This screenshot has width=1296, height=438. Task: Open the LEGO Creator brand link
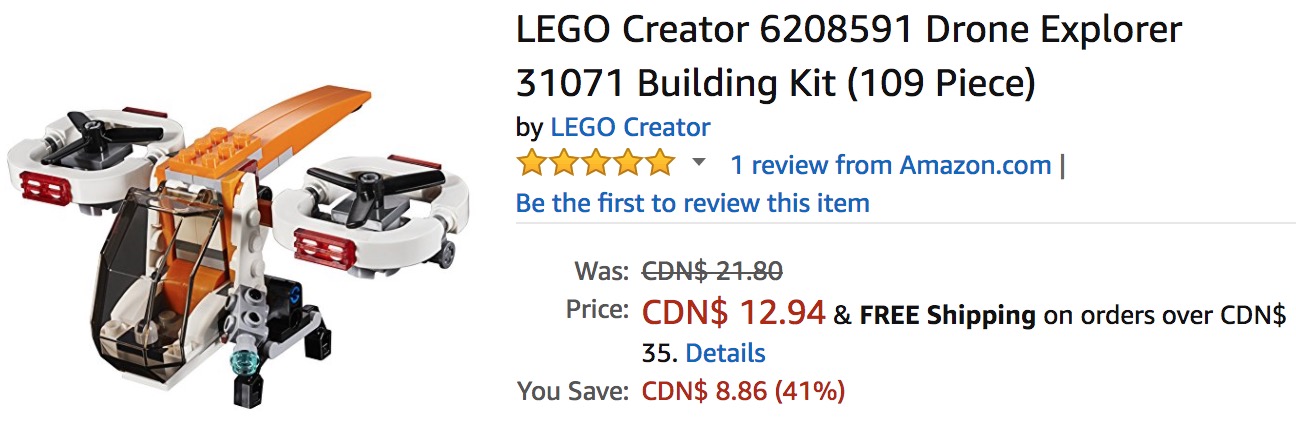[630, 128]
